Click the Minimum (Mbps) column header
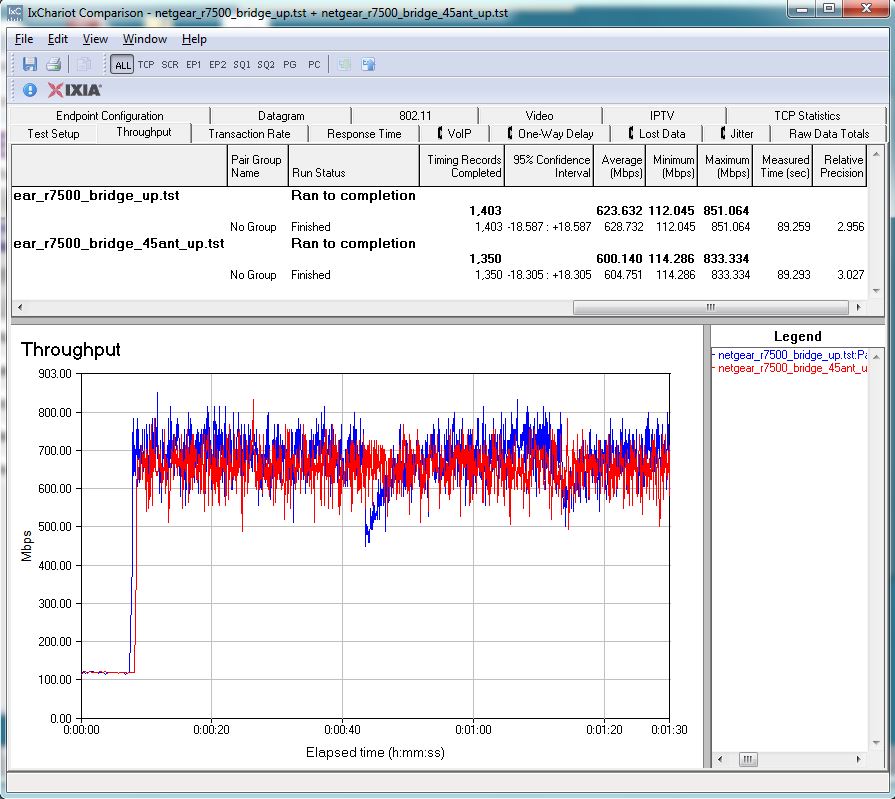Image resolution: width=895 pixels, height=799 pixels. [672, 166]
